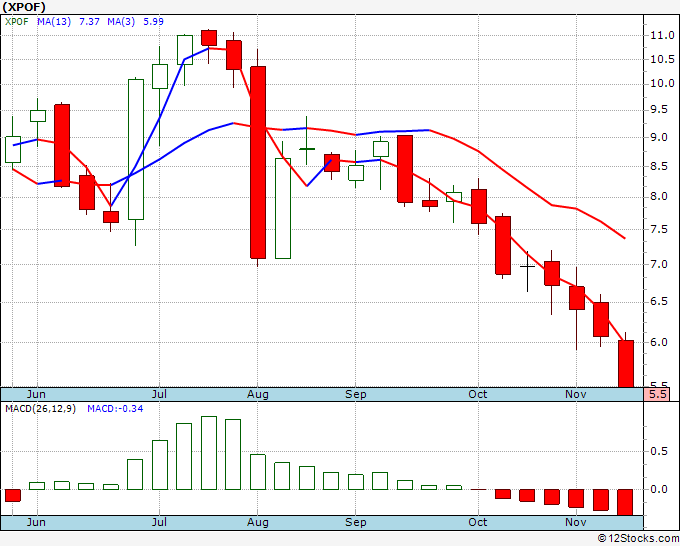Click the last red MACD histogram bar
680x546 pixels.
[x=625, y=502]
